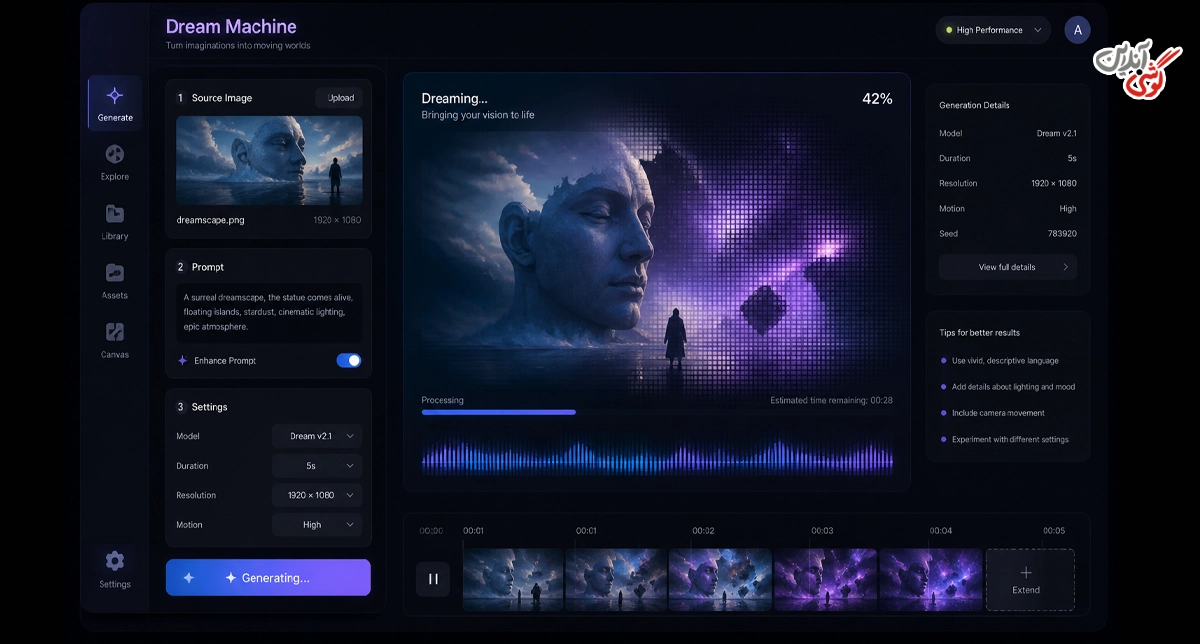
Task: Click the 00:05 timeline marker
Action: 1054,531
